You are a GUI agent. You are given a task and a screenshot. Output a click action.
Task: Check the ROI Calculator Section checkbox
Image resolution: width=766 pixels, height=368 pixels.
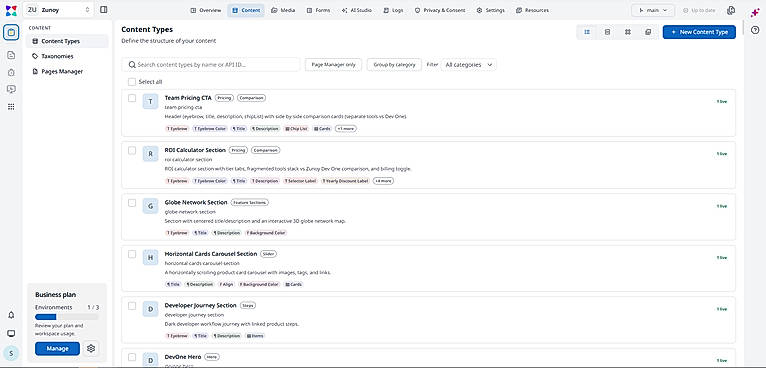tap(132, 151)
